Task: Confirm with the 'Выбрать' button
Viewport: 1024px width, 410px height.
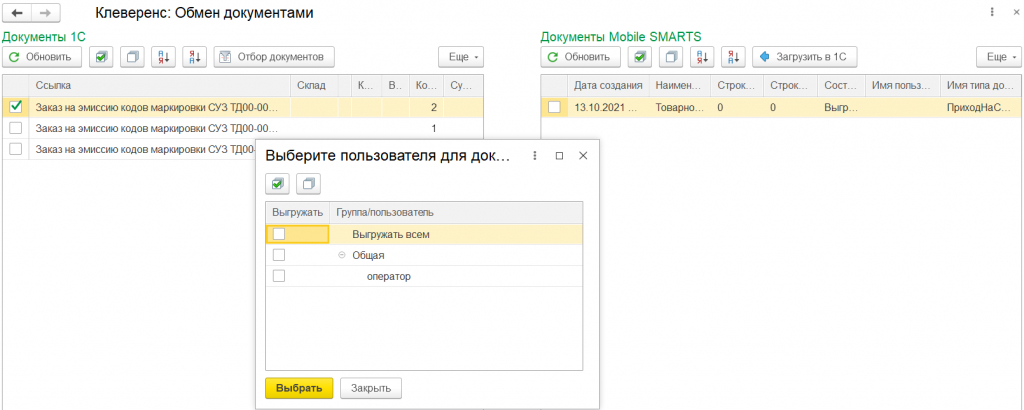Action: coord(299,388)
